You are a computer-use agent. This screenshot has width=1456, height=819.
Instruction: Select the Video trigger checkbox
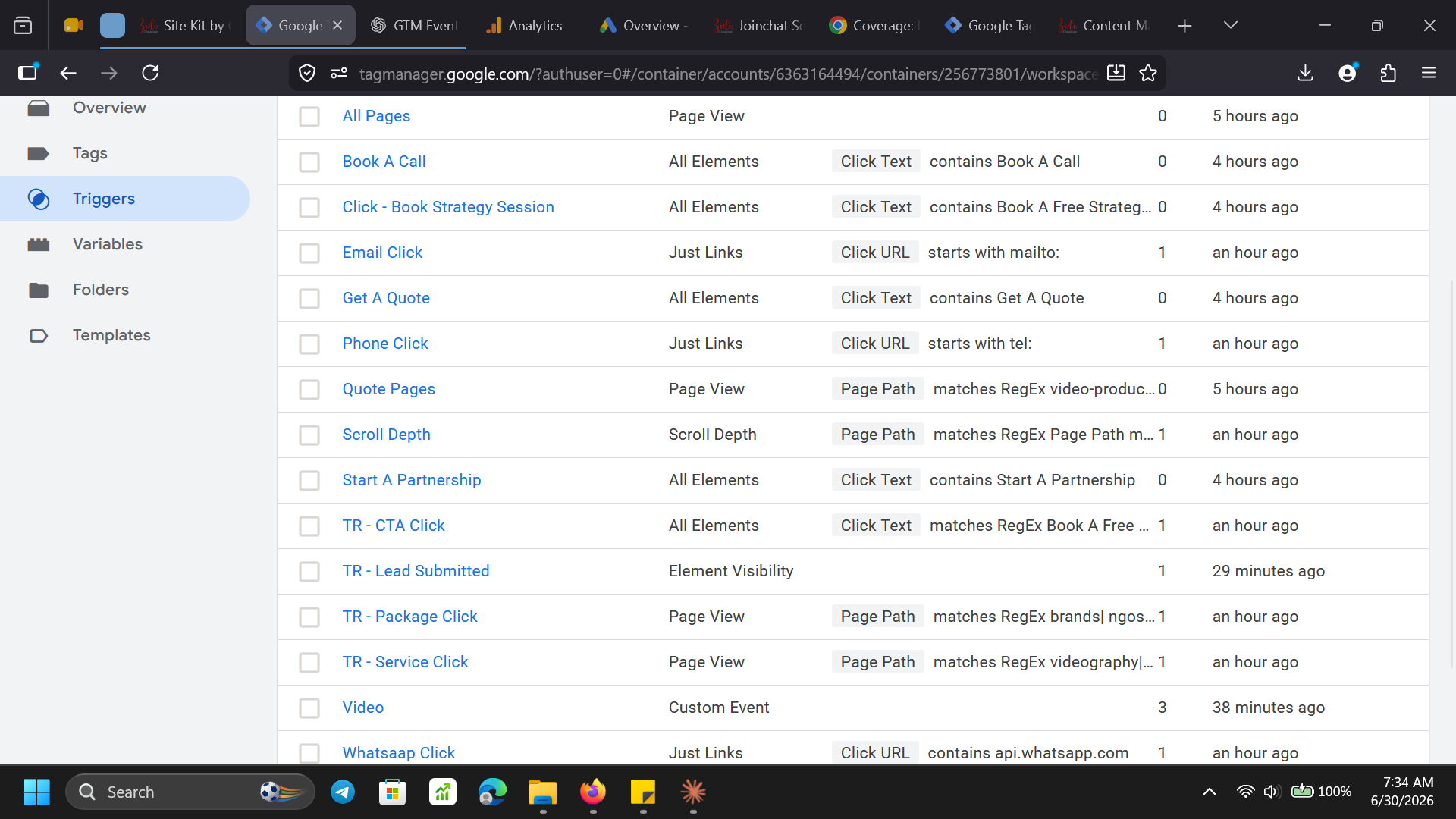[x=309, y=708]
